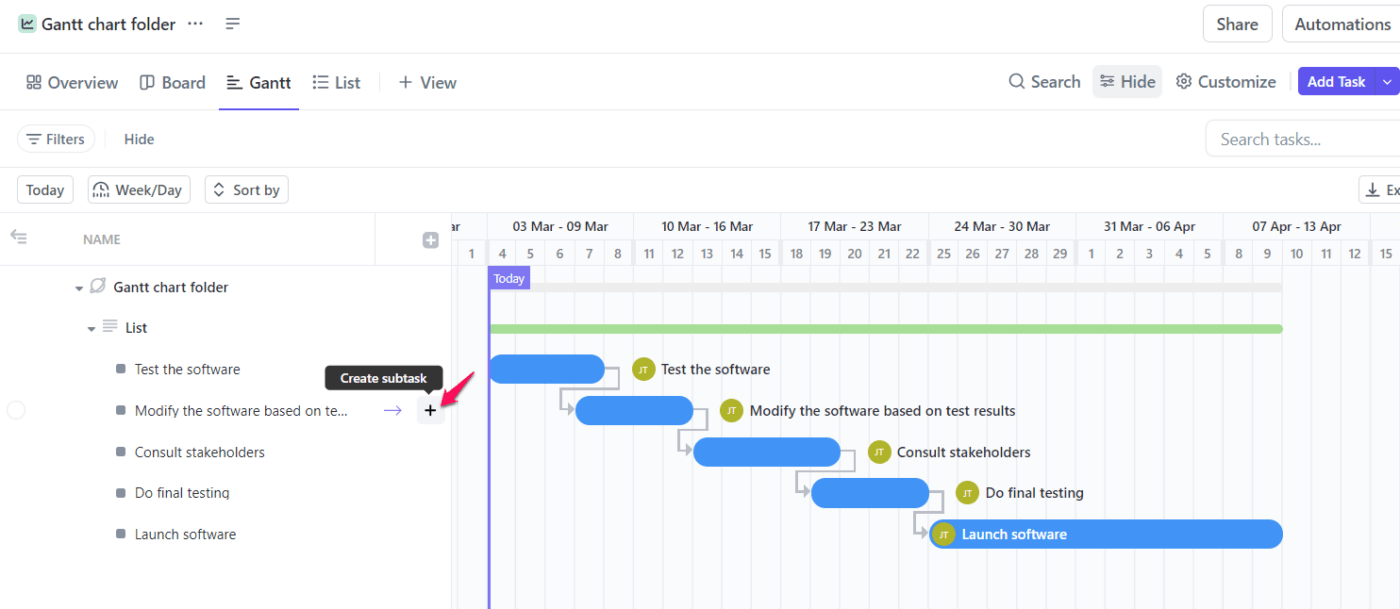Click status square of Launch software
The width and height of the screenshot is (1400, 609).
[121, 534]
